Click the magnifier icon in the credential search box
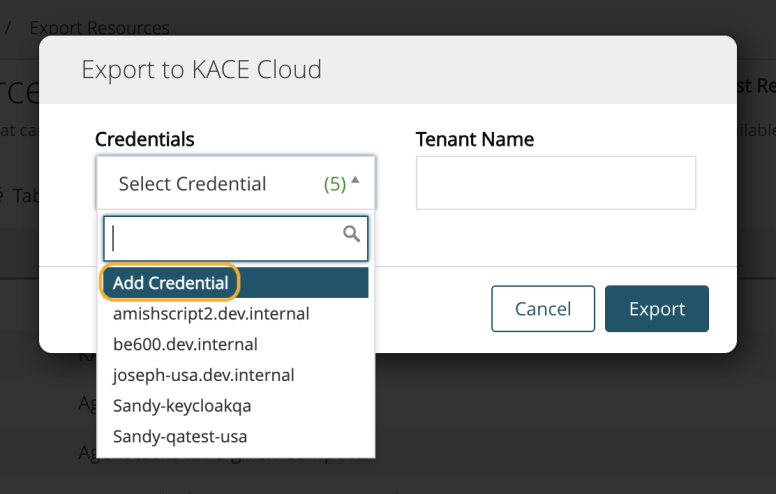Image resolution: width=776 pixels, height=494 pixels. 351,234
